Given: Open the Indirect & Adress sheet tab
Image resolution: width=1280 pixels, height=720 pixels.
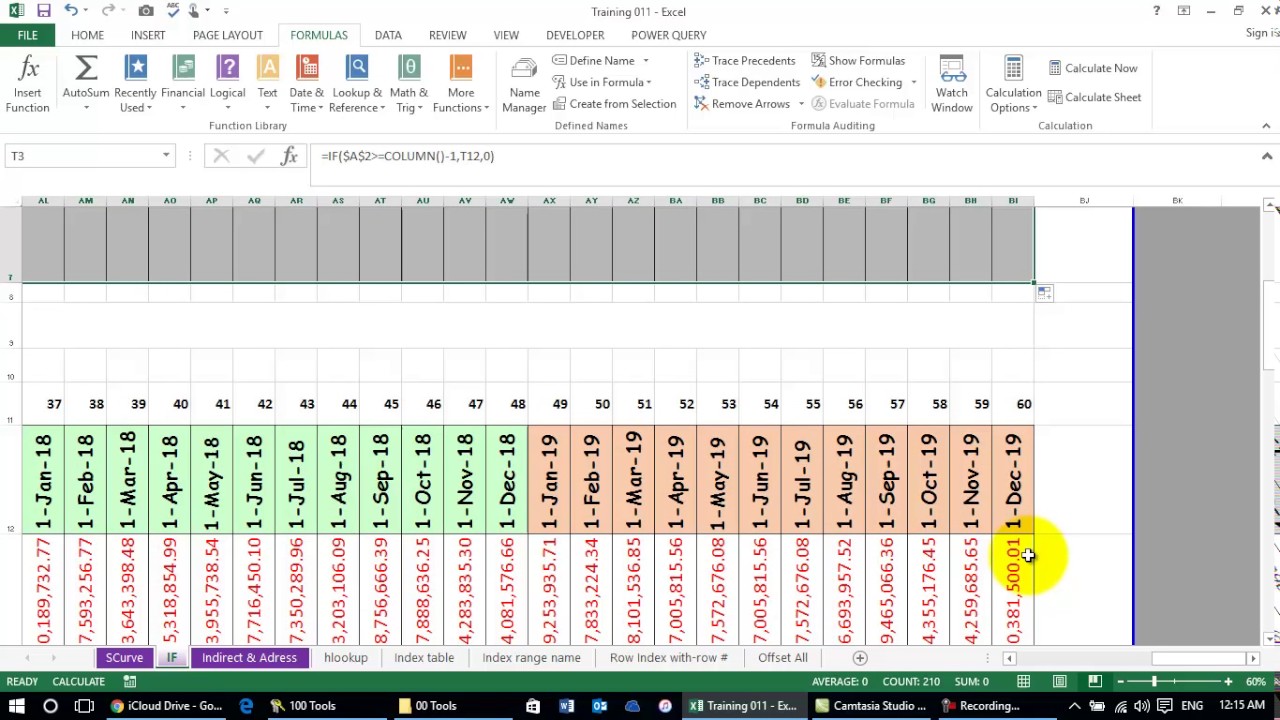Looking at the screenshot, I should 249,658.
